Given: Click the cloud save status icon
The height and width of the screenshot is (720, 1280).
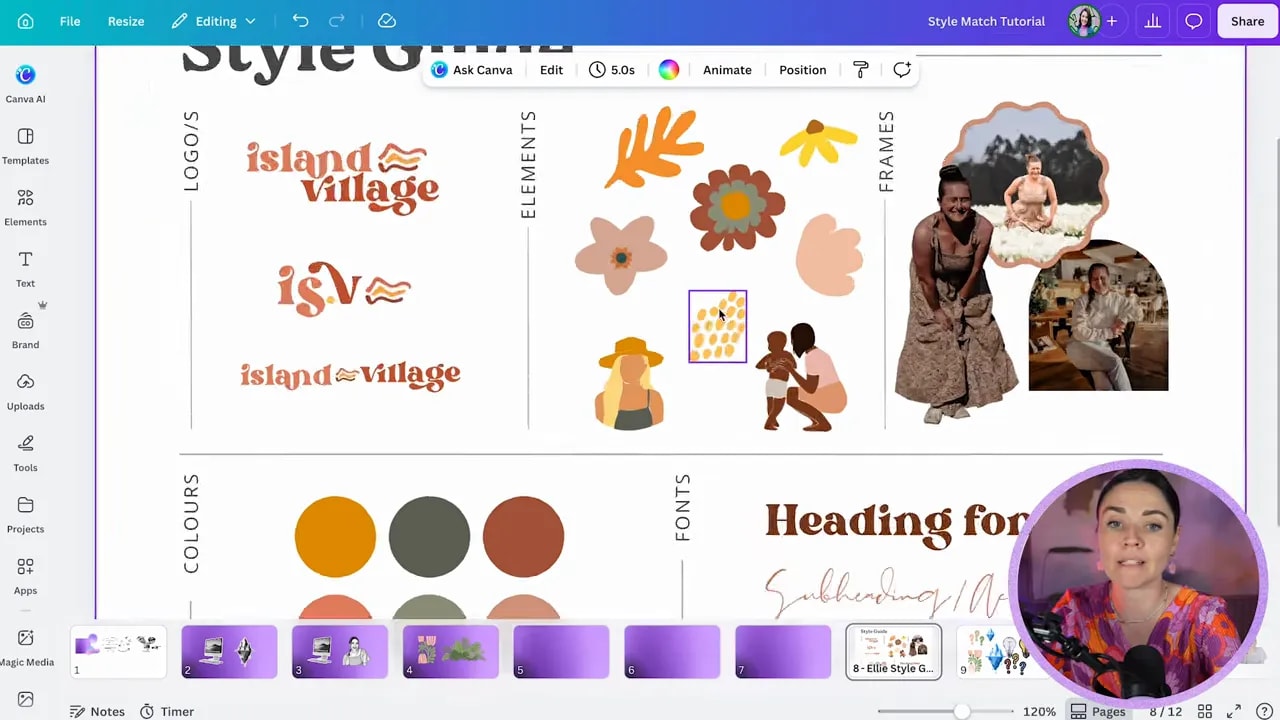Looking at the screenshot, I should [387, 21].
